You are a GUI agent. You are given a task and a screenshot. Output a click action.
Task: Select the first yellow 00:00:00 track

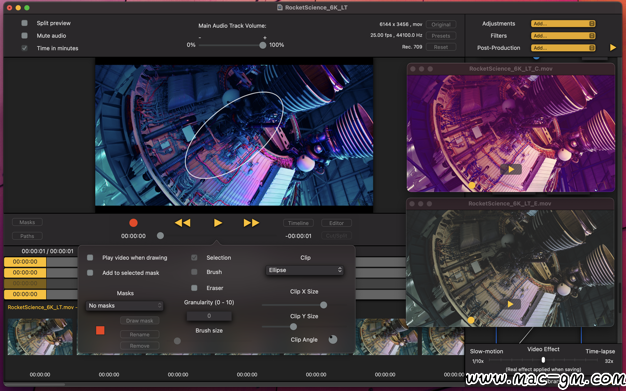25,262
